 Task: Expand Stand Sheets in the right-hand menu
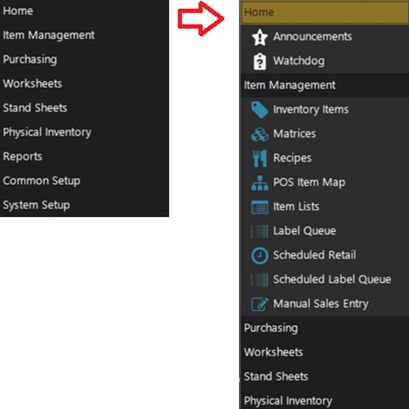point(325,377)
